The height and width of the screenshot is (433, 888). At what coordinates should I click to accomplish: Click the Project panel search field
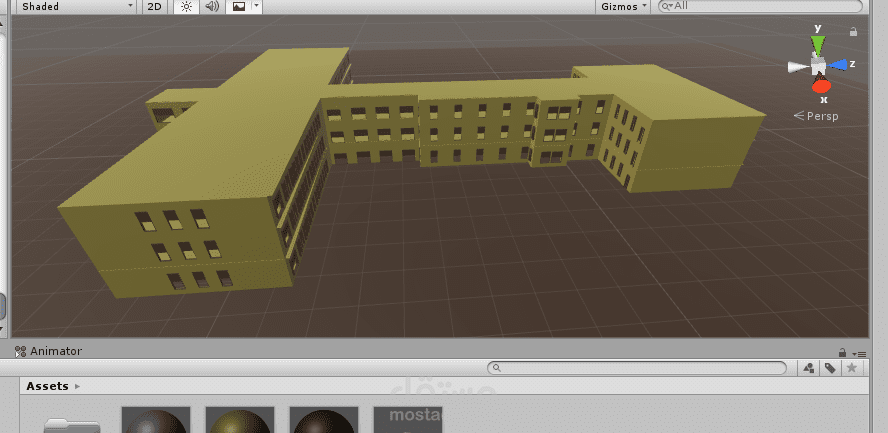[x=637, y=368]
